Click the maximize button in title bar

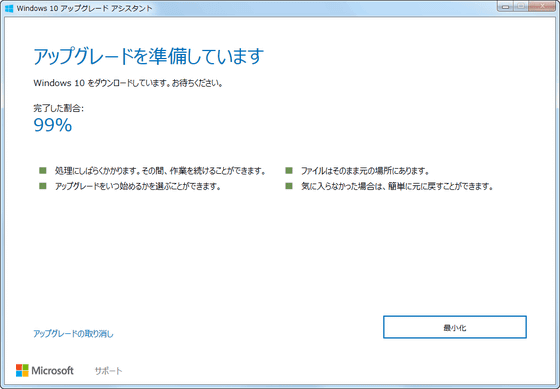[x=521, y=6]
